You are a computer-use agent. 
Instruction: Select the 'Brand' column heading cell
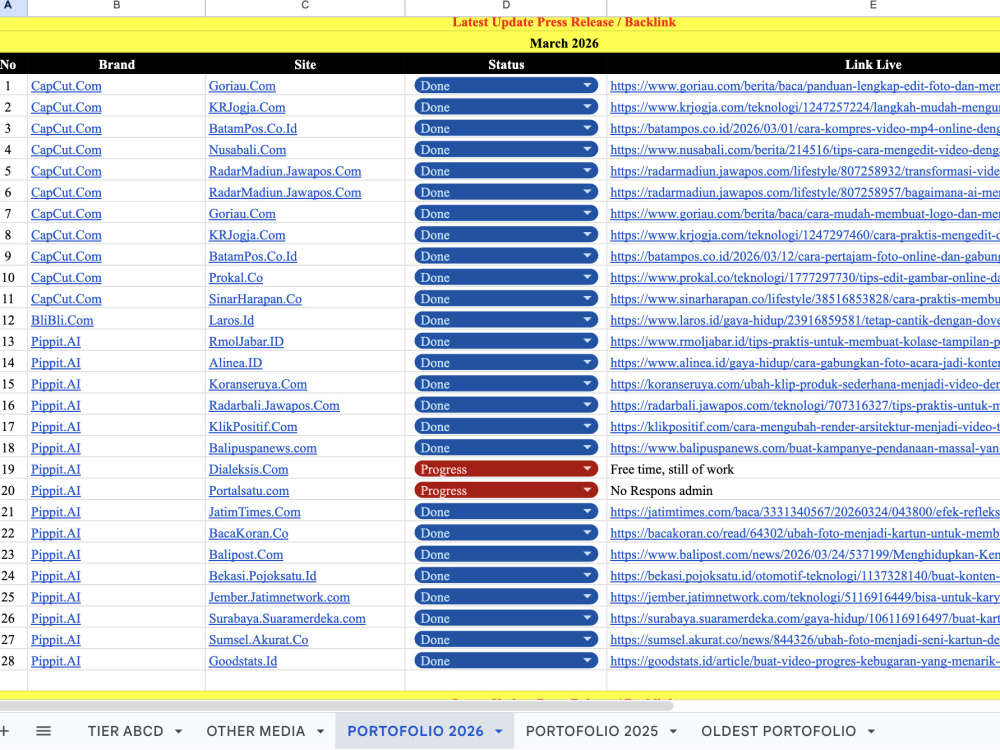tap(116, 64)
